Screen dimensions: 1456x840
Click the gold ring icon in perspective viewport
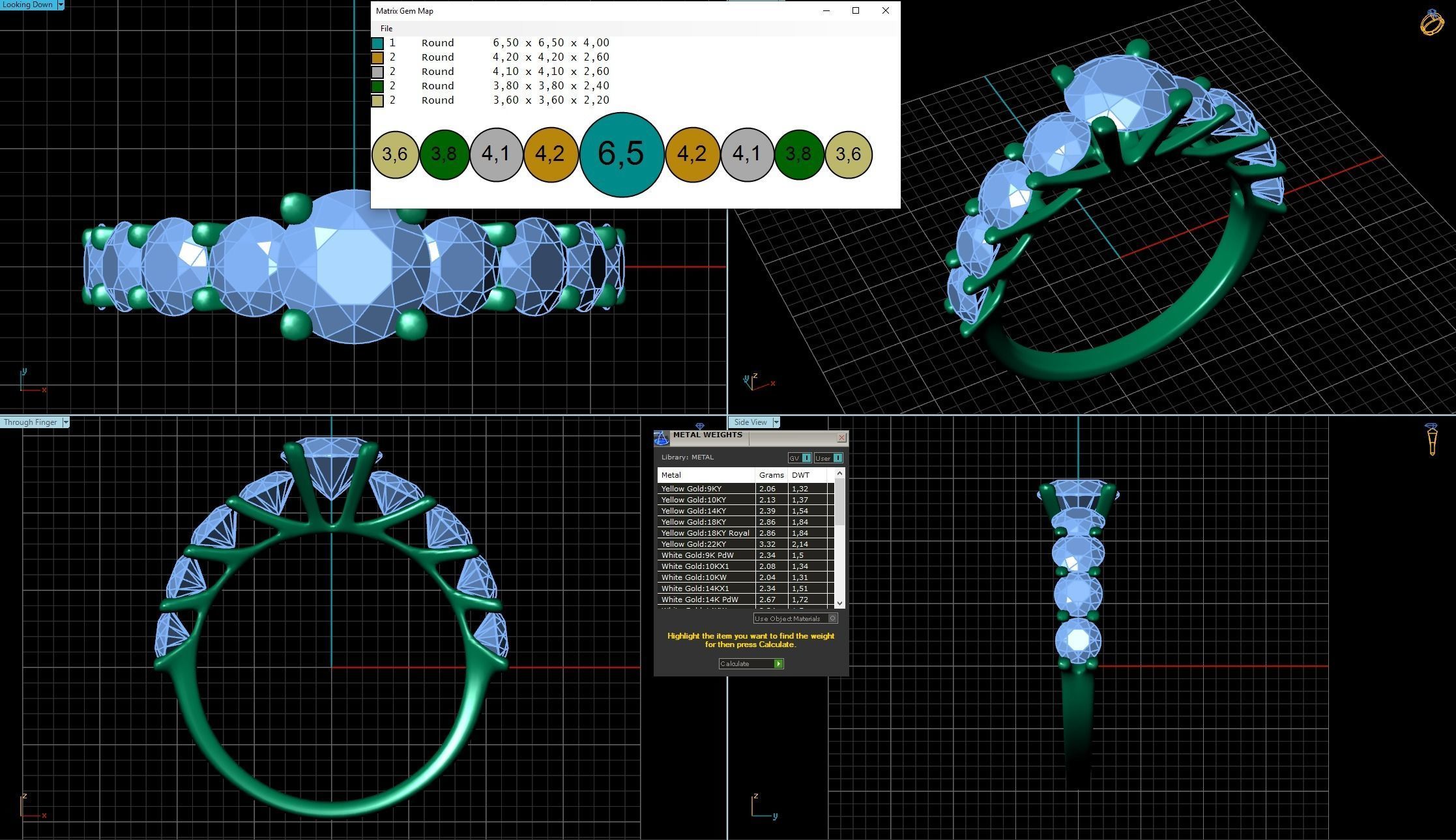tap(1432, 22)
